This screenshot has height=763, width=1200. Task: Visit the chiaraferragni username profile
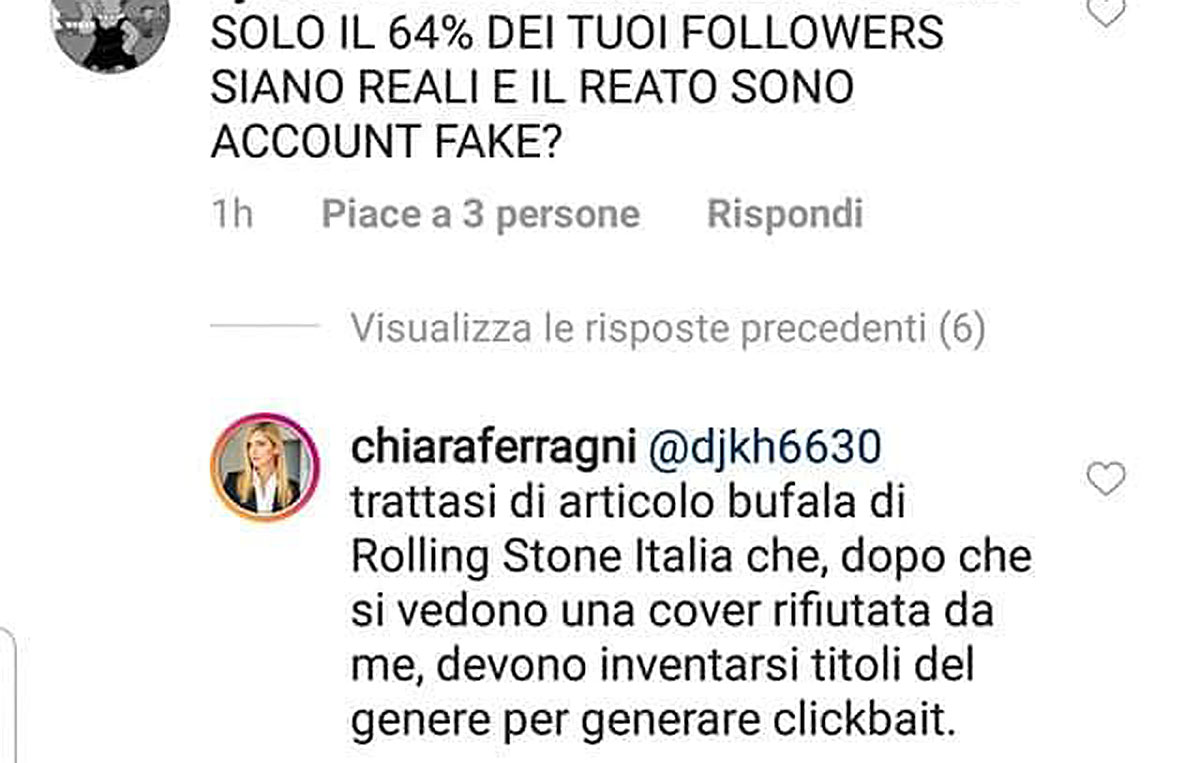click(494, 449)
